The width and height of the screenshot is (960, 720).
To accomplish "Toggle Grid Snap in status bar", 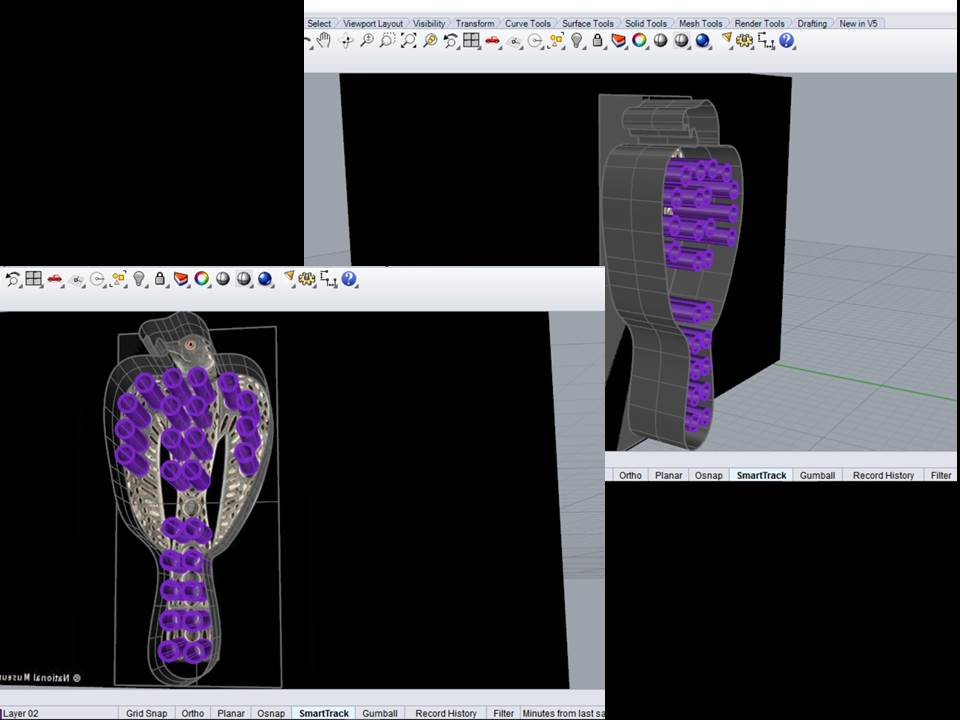I will [x=146, y=713].
